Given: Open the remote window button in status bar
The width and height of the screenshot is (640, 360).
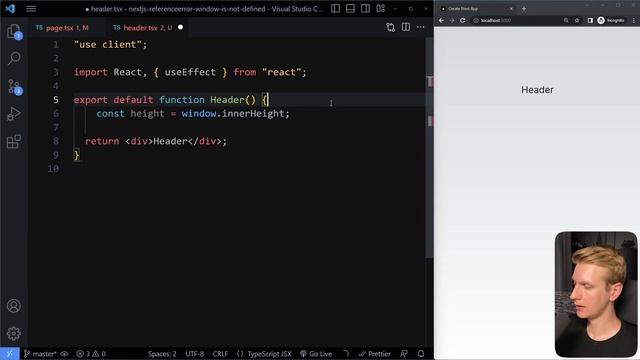Looking at the screenshot, I should click(x=9, y=354).
